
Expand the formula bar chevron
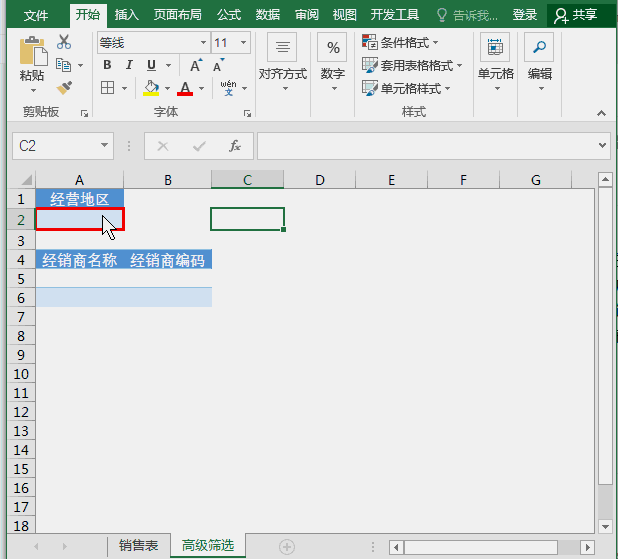point(602,145)
